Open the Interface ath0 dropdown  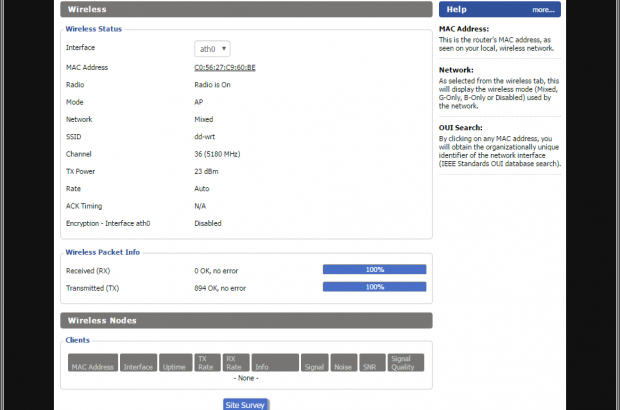(x=212, y=48)
